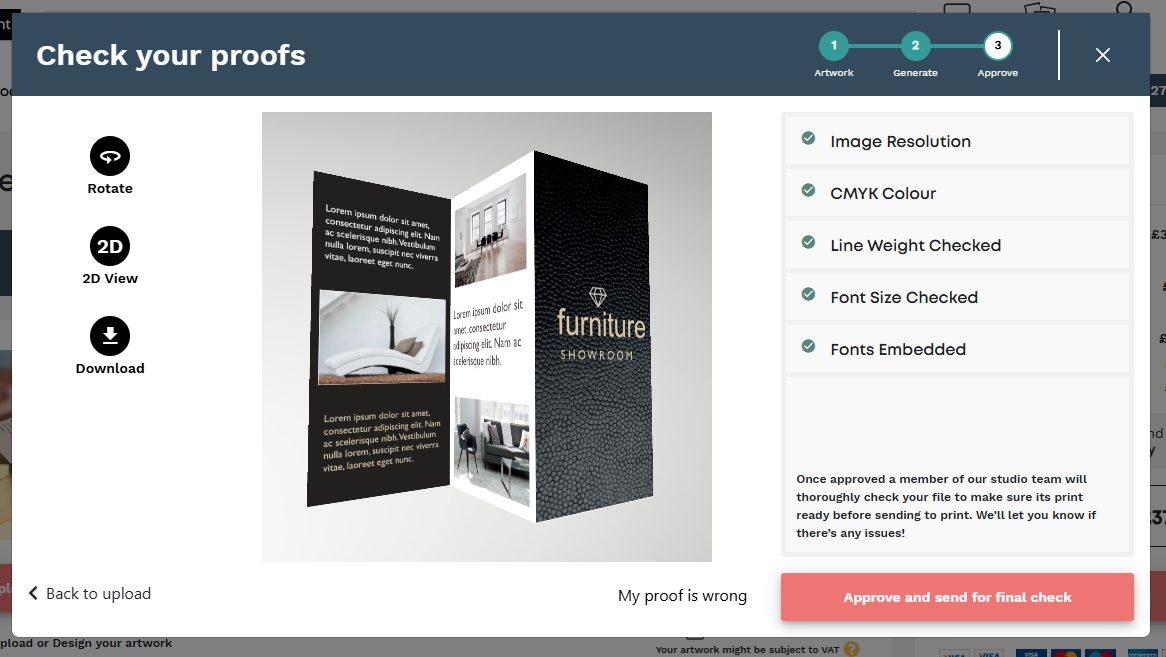This screenshot has width=1166, height=657.
Task: Click the Image Resolution check row
Action: [957, 141]
